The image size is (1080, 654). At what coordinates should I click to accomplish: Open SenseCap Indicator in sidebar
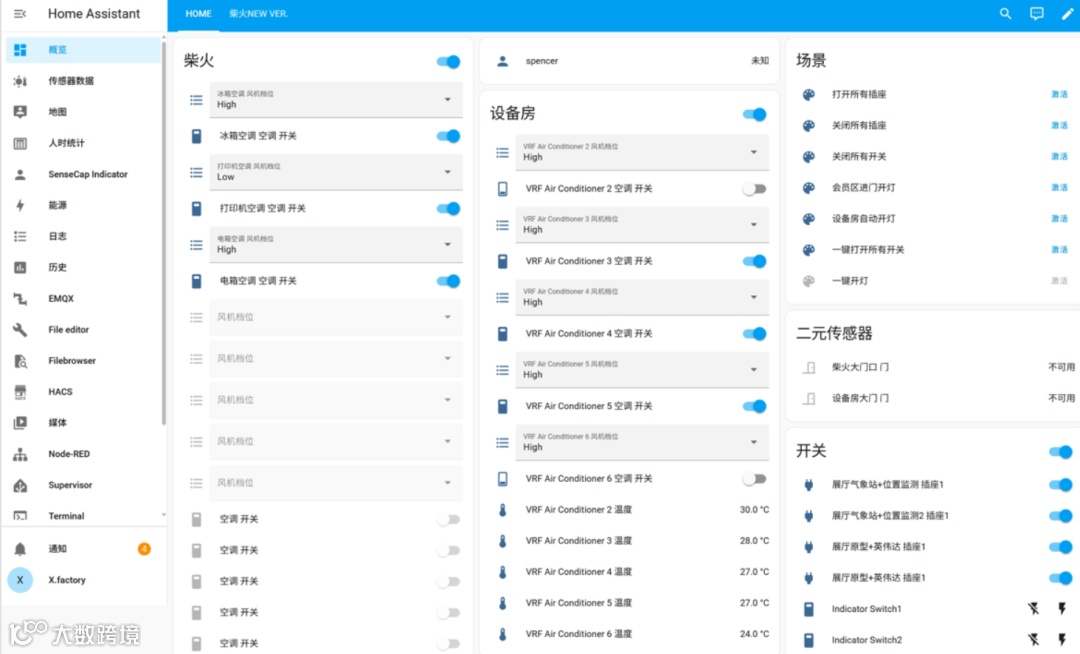point(83,174)
